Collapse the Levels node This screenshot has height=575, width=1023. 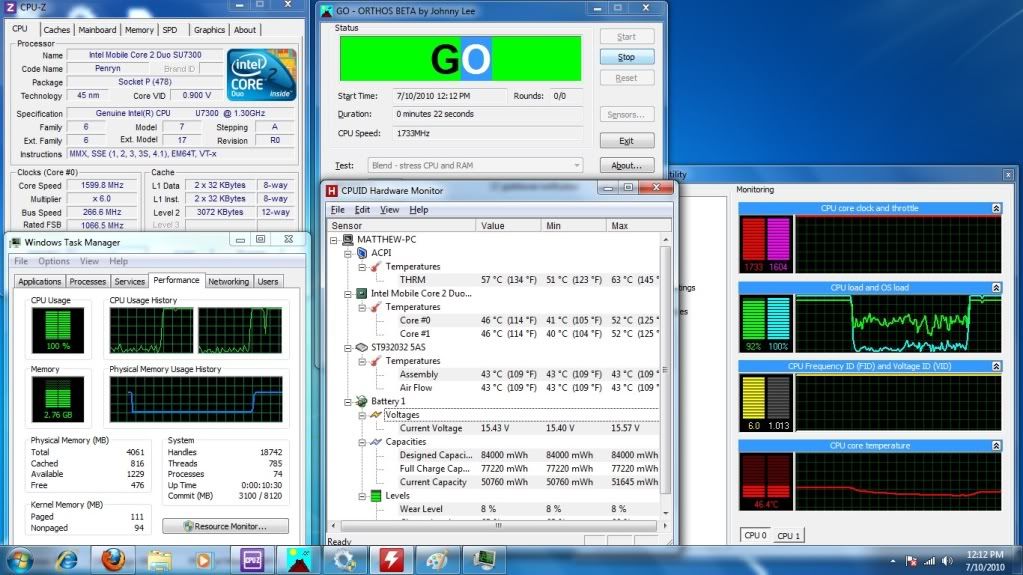pyautogui.click(x=362, y=496)
